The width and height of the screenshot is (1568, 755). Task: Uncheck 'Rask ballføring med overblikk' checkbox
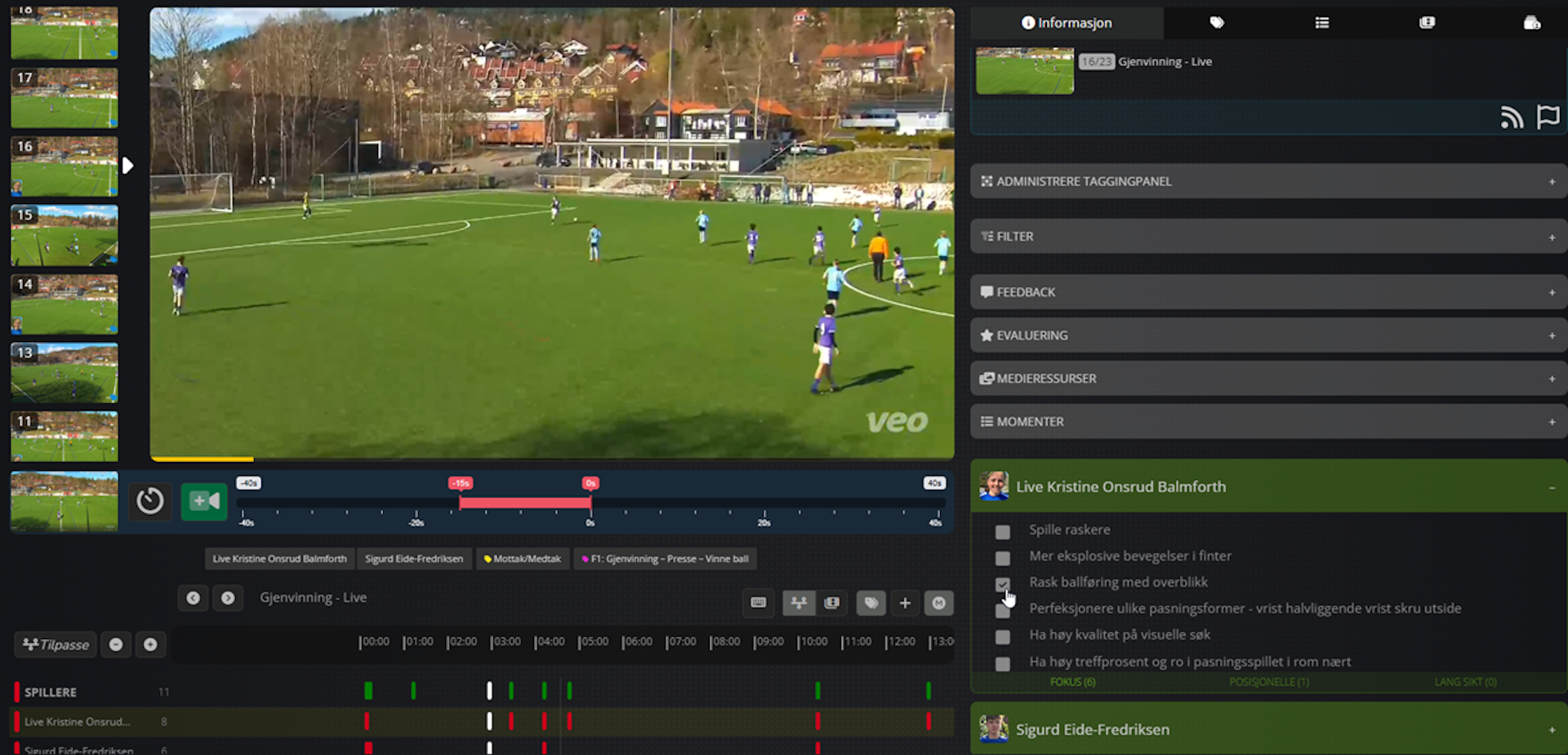coord(1003,584)
